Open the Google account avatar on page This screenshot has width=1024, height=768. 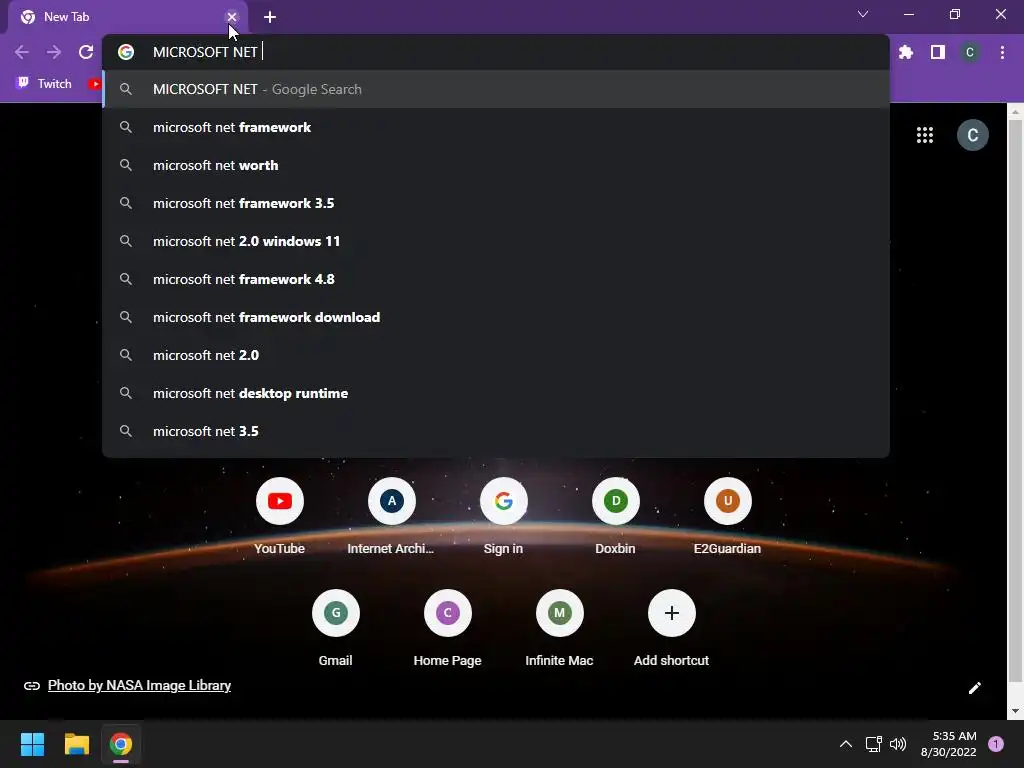pos(972,135)
